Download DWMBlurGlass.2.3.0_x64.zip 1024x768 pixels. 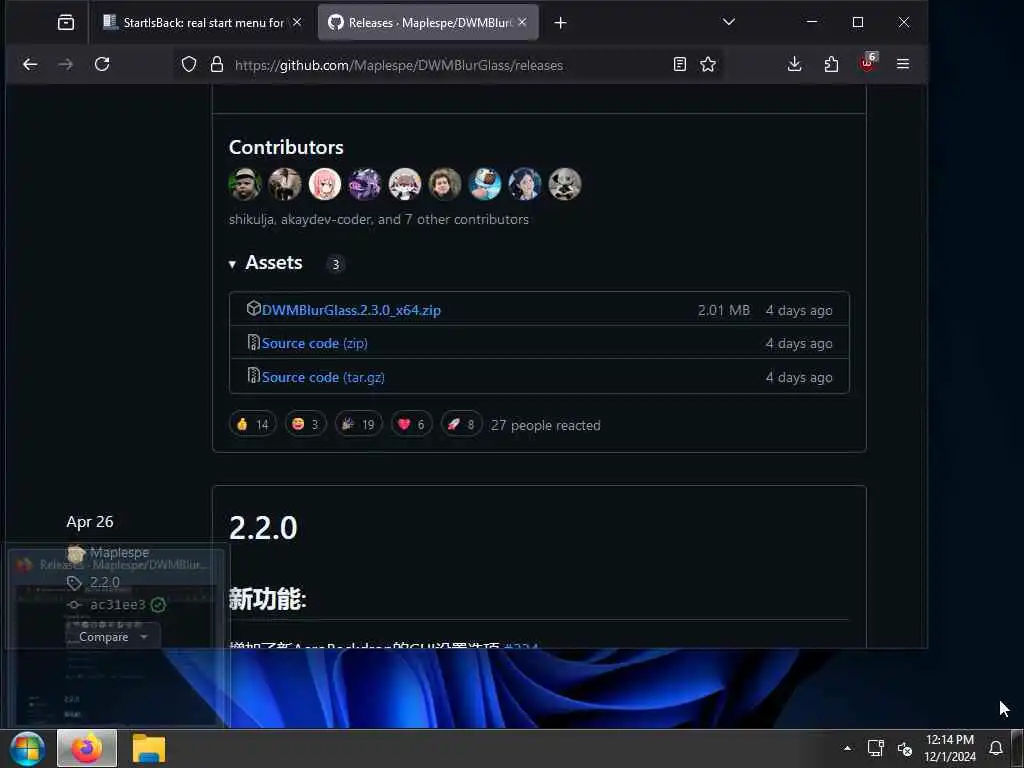coord(351,310)
